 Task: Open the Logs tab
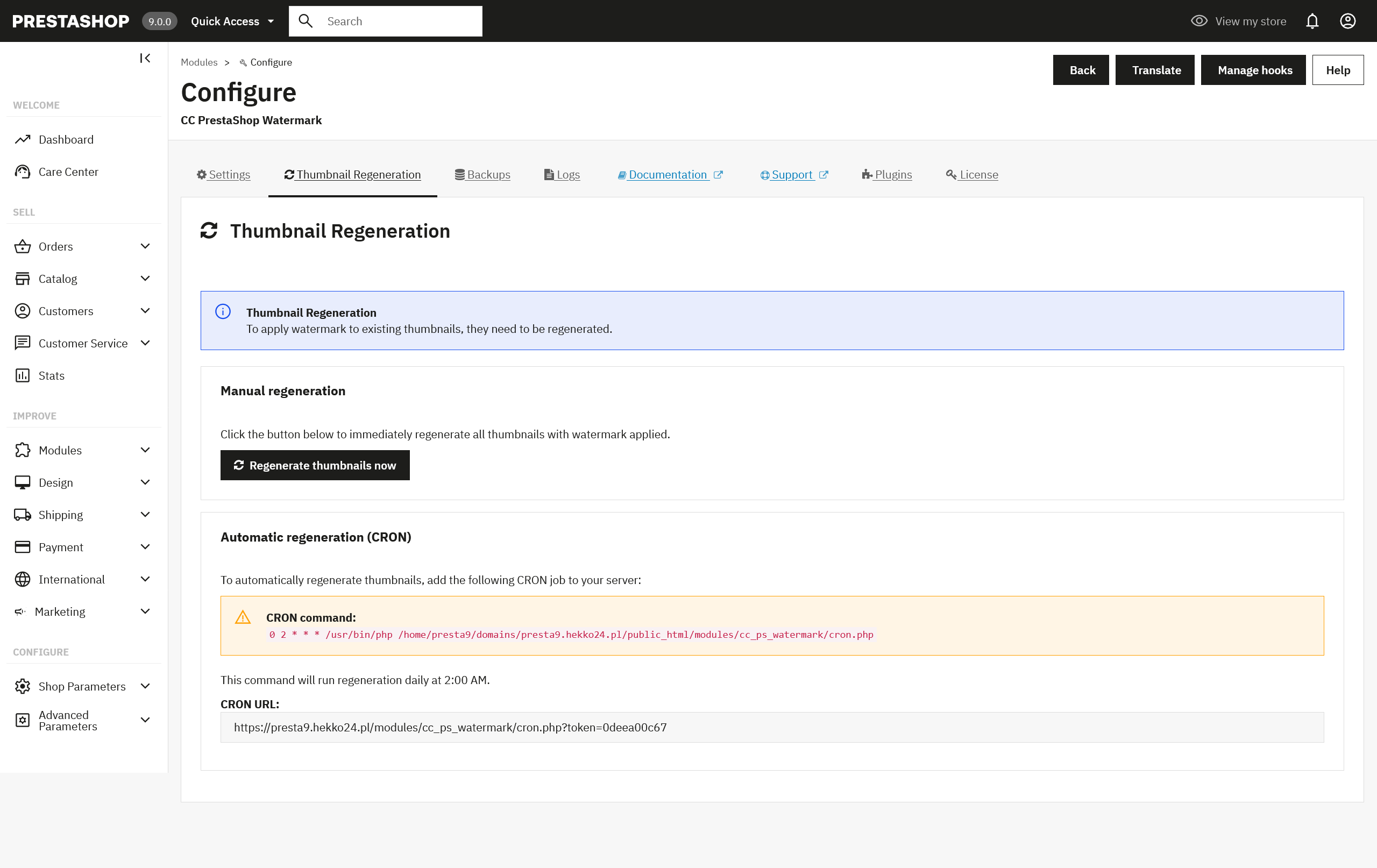[x=562, y=174]
